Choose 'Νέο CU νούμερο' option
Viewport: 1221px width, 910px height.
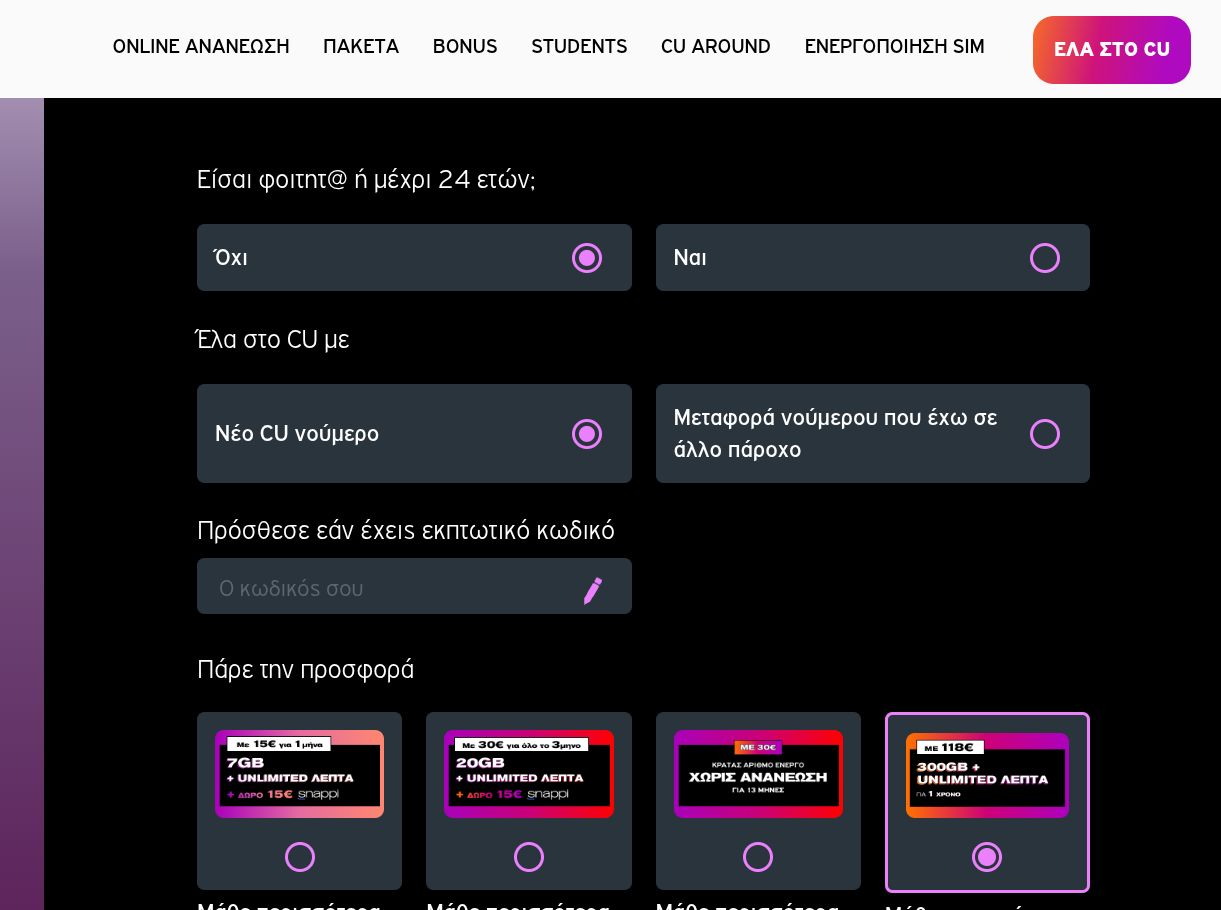(586, 434)
